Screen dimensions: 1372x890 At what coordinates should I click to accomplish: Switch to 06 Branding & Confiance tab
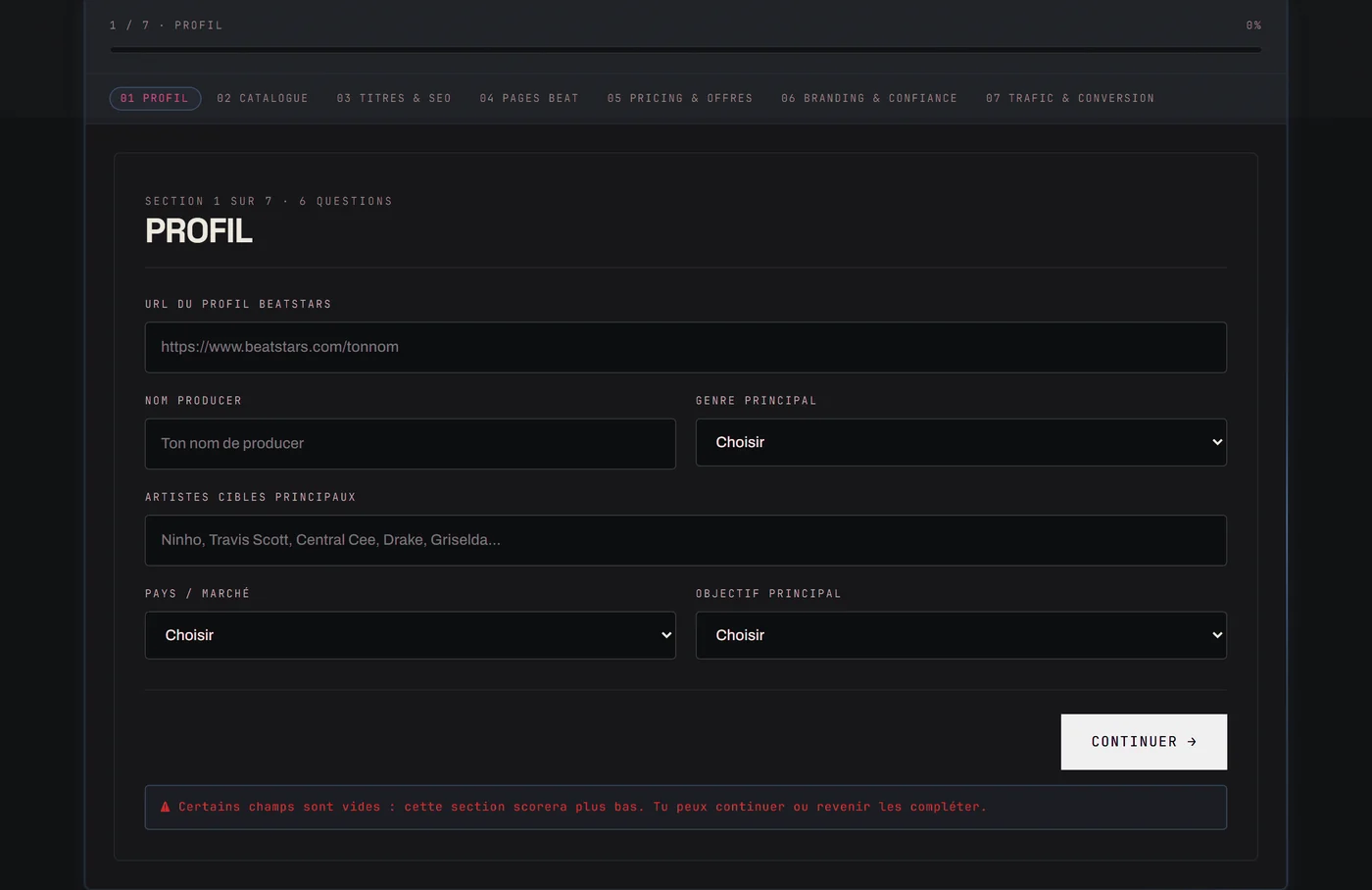[x=869, y=98]
